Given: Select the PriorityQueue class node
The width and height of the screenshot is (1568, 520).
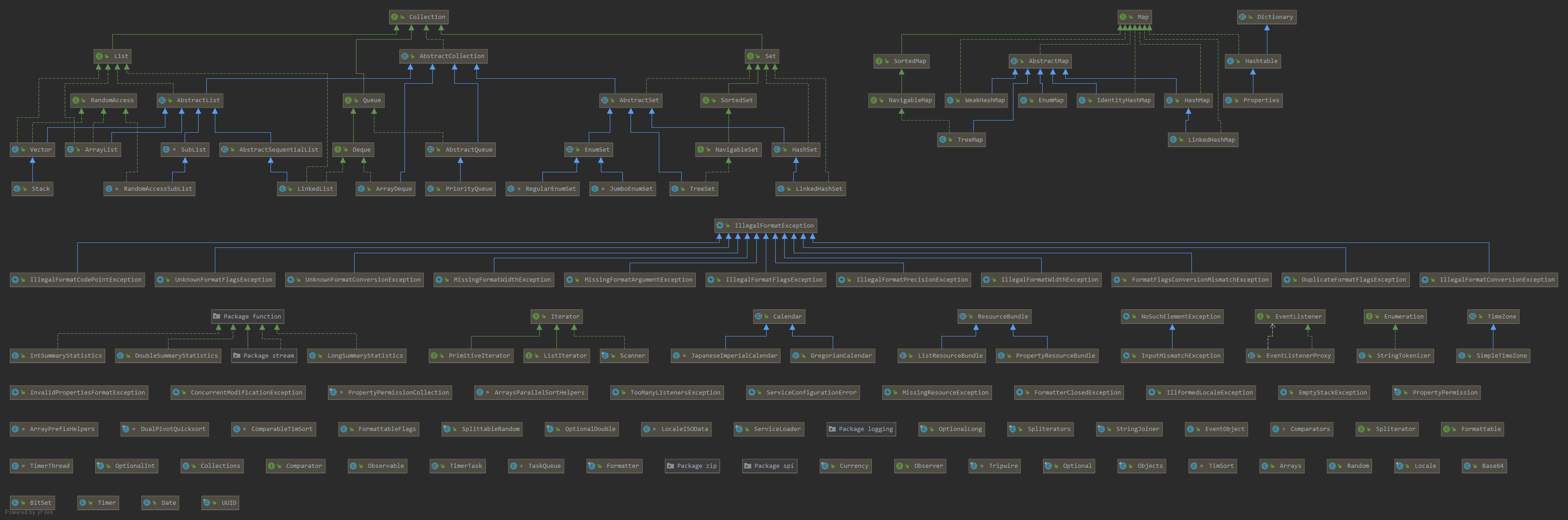Looking at the screenshot, I should coord(460,189).
